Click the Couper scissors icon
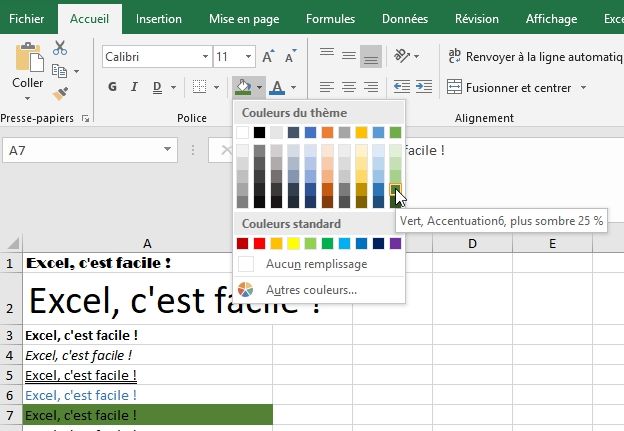This screenshot has height=431, width=624. pyautogui.click(x=60, y=48)
